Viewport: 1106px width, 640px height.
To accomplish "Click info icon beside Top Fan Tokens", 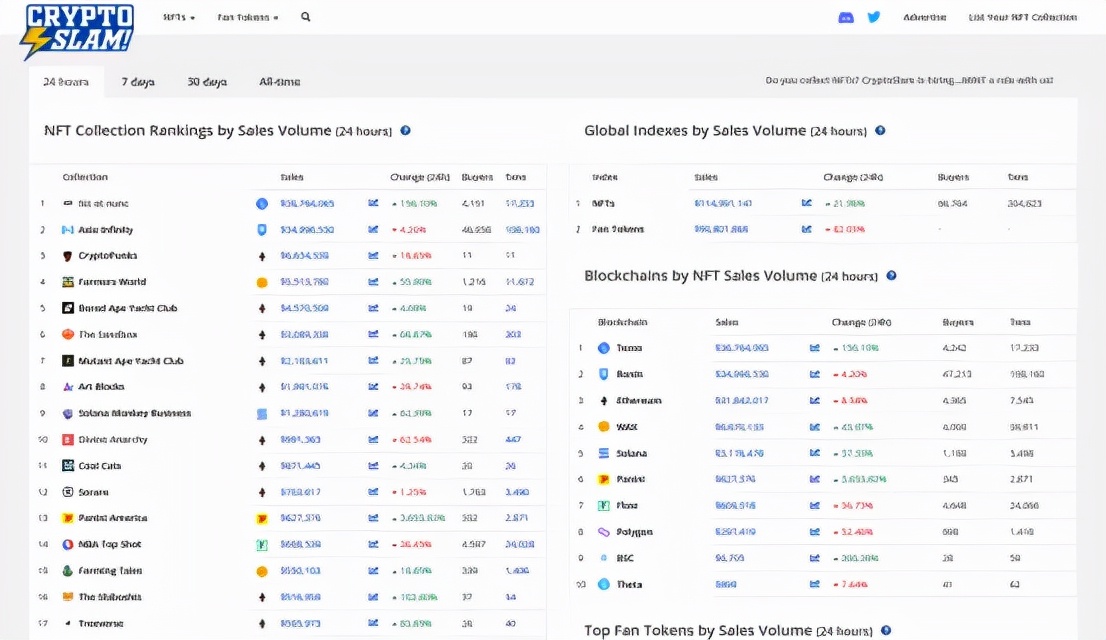I will 883,631.
